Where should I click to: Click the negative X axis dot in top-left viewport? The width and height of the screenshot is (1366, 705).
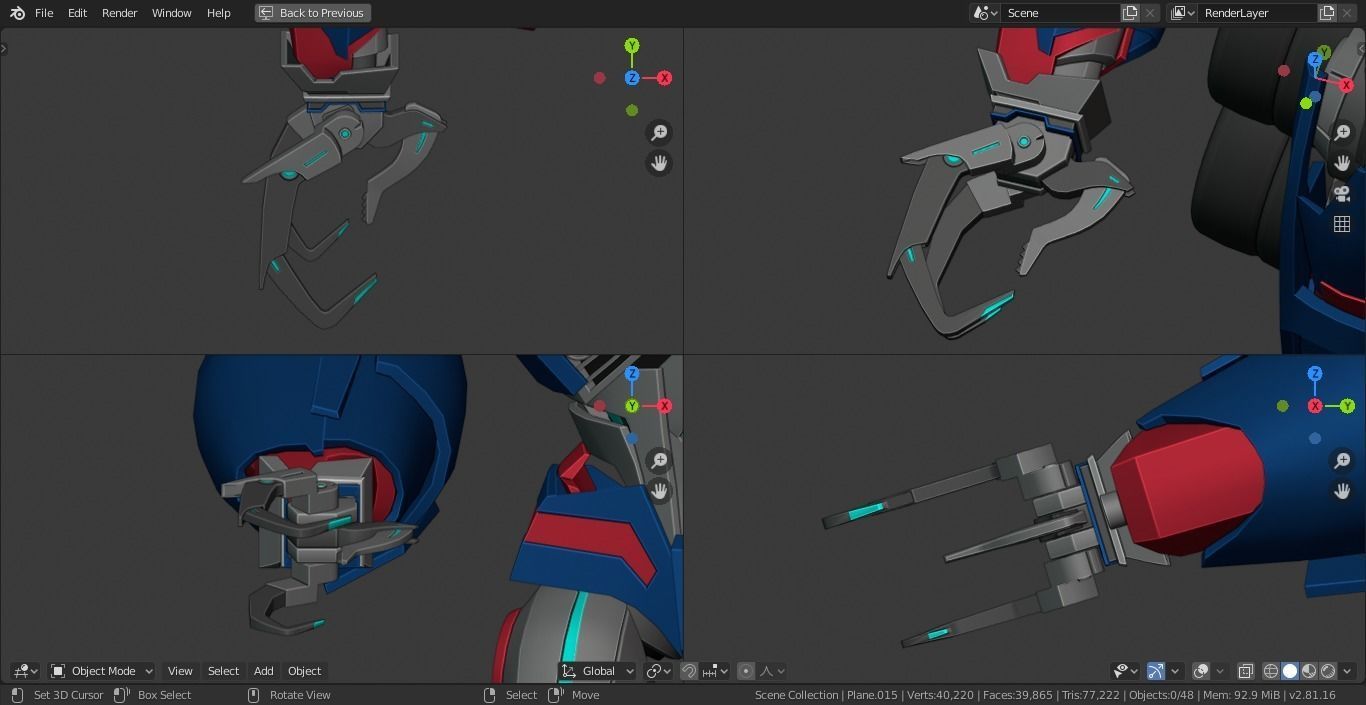(600, 78)
